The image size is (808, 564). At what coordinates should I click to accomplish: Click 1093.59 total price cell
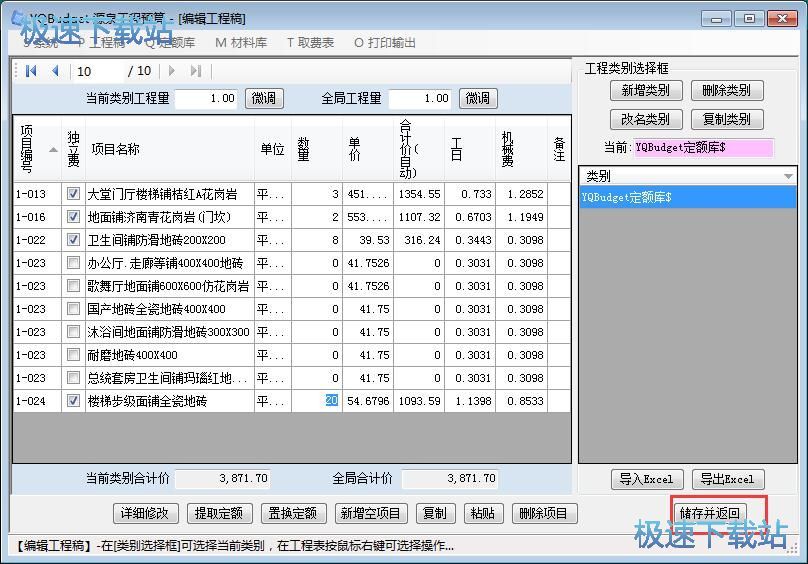point(419,401)
